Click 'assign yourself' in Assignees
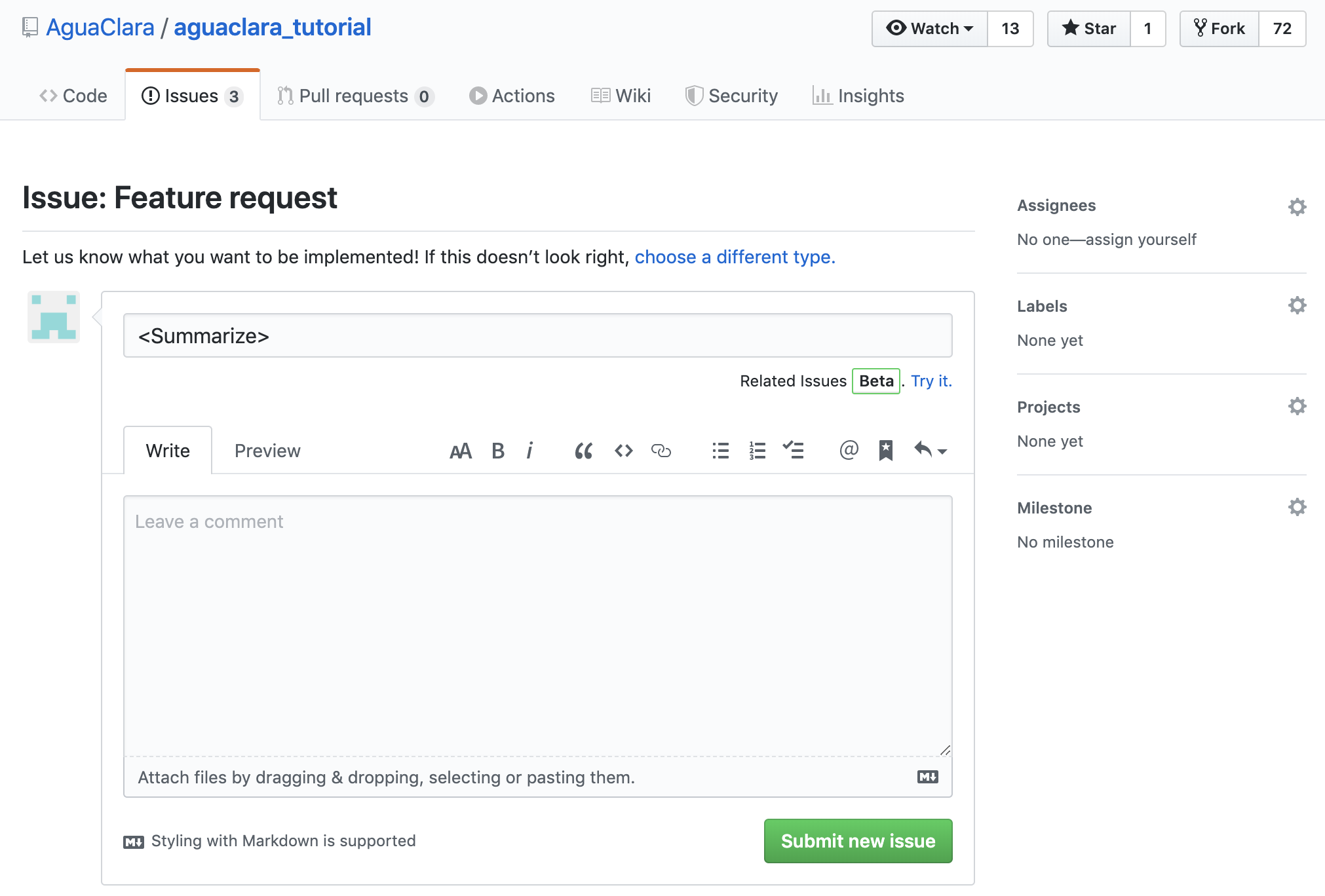The width and height of the screenshot is (1325, 896). pyautogui.click(x=1141, y=240)
